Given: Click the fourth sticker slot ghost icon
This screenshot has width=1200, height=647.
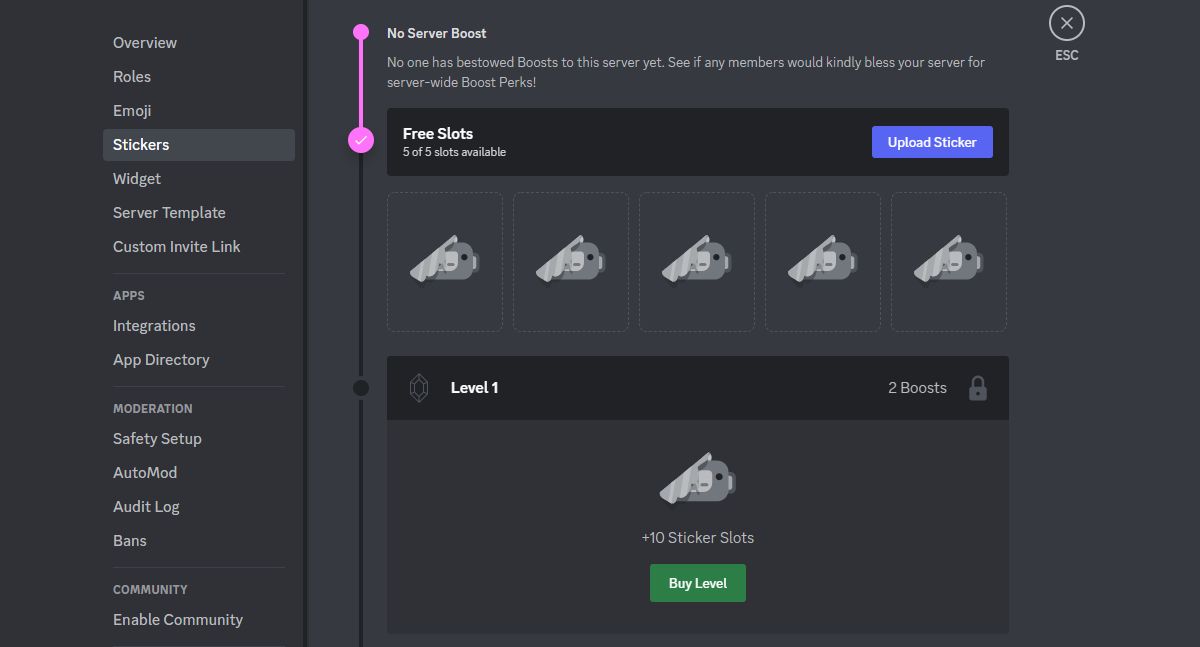Looking at the screenshot, I should pyautogui.click(x=822, y=261).
